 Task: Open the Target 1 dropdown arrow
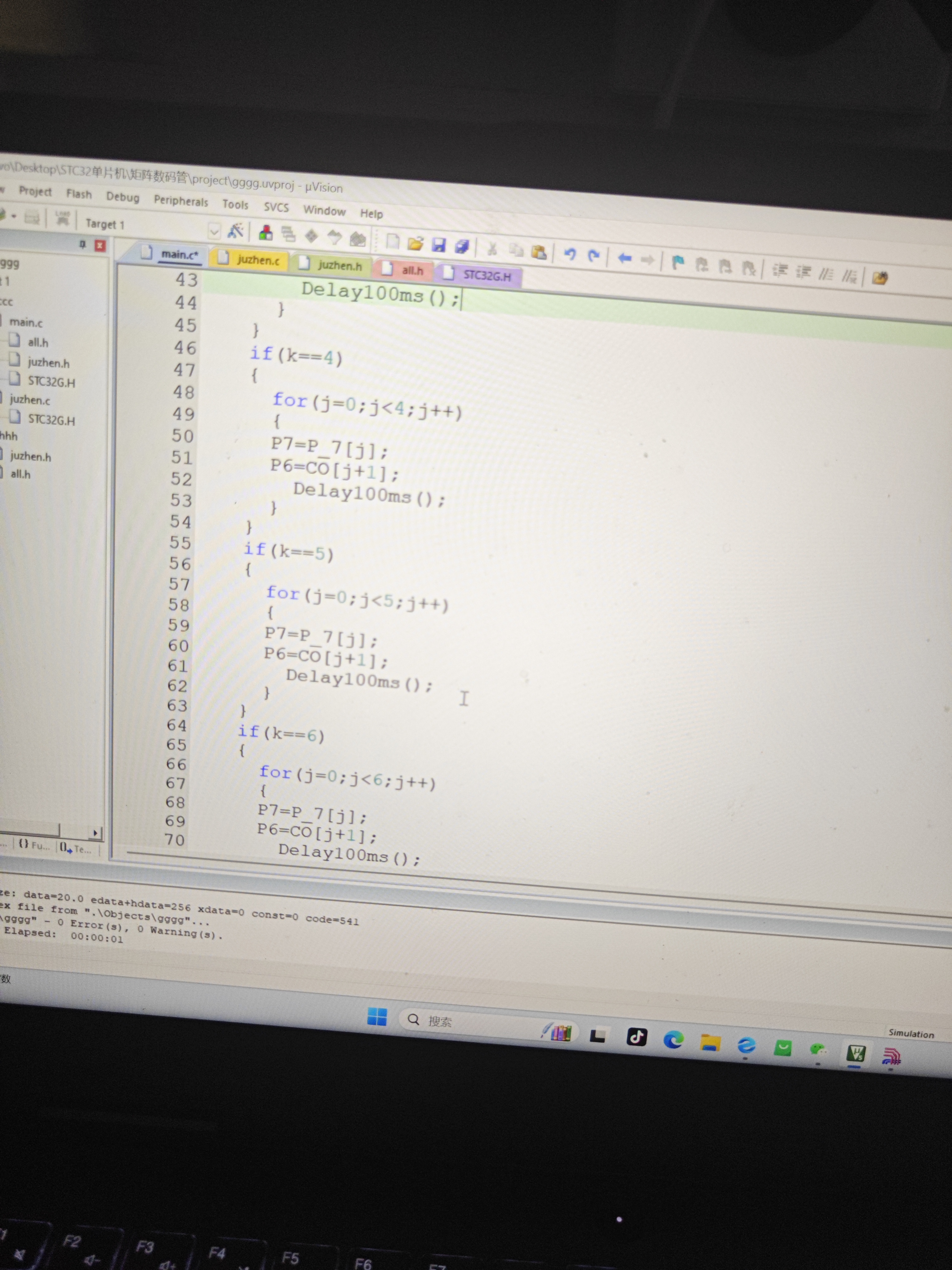[x=214, y=231]
